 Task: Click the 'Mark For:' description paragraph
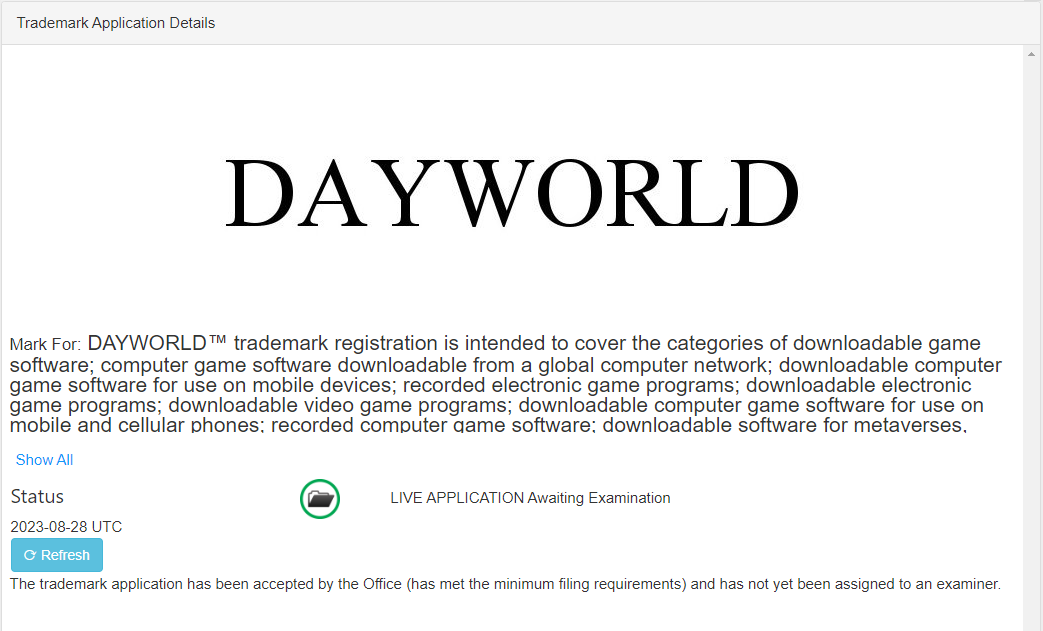click(x=506, y=384)
